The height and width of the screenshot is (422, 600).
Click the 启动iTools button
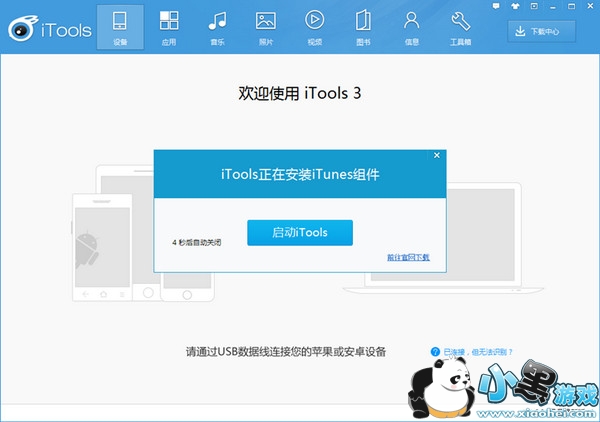(300, 233)
